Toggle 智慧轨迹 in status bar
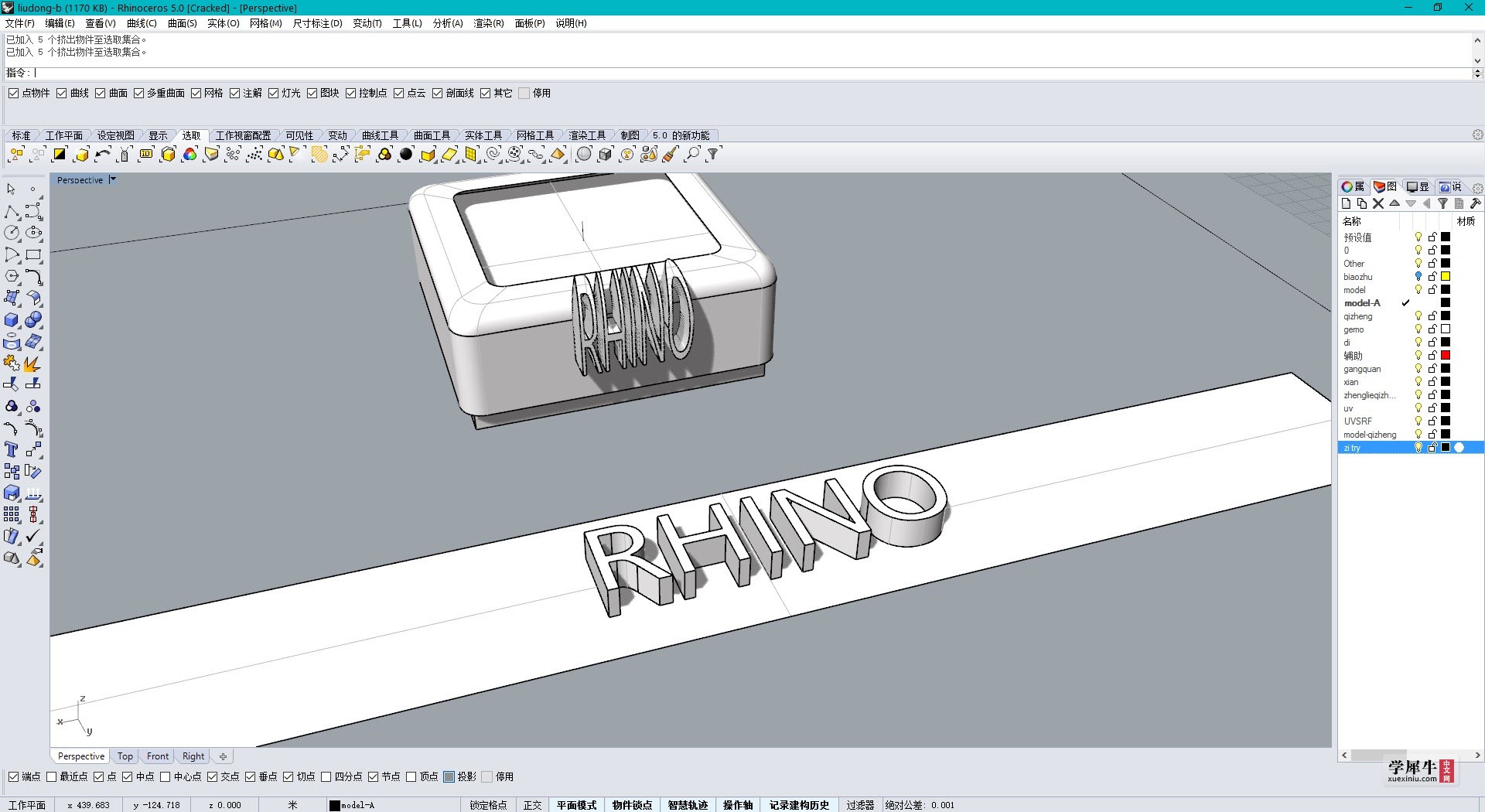 click(x=688, y=805)
